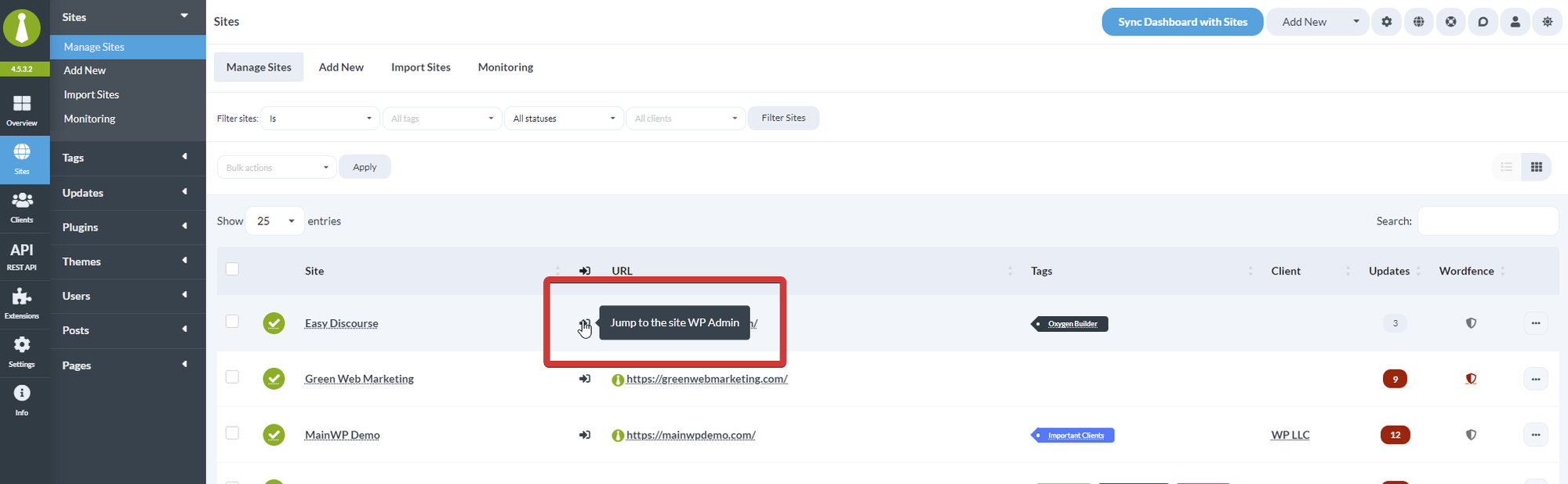1568x484 pixels.
Task: Open the Settings gear sidebar icon
Action: tap(22, 353)
